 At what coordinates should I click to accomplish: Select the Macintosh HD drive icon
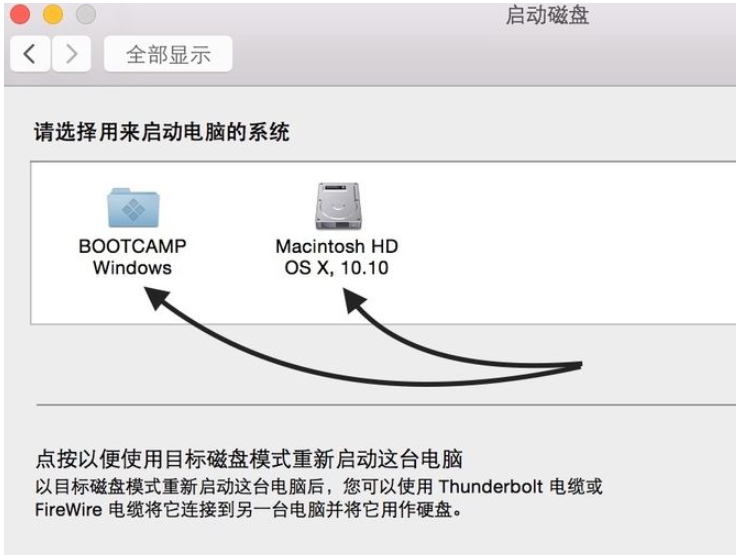click(x=336, y=207)
